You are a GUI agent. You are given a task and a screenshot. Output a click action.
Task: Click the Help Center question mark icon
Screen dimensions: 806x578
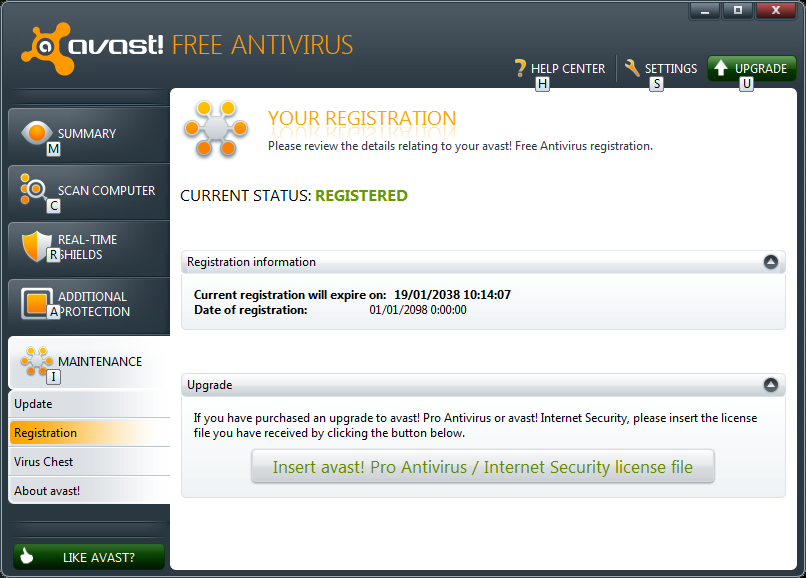coord(519,68)
